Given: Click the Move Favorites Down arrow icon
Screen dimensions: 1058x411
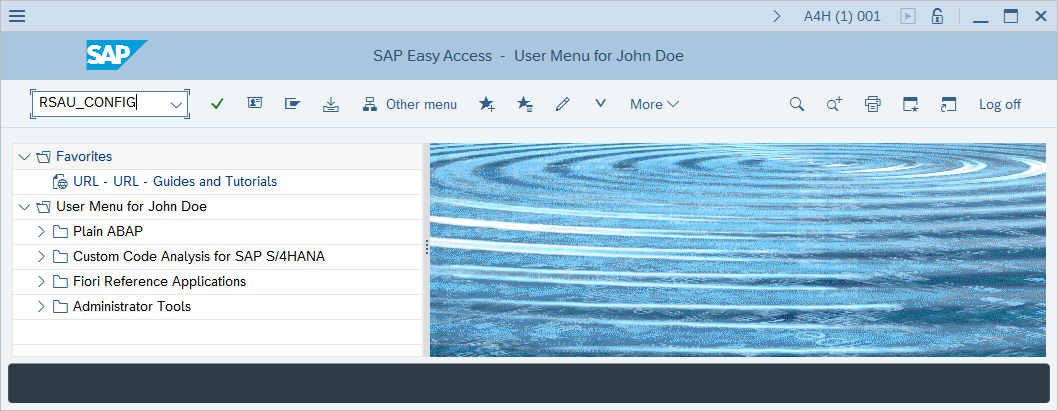Looking at the screenshot, I should click(x=601, y=103).
